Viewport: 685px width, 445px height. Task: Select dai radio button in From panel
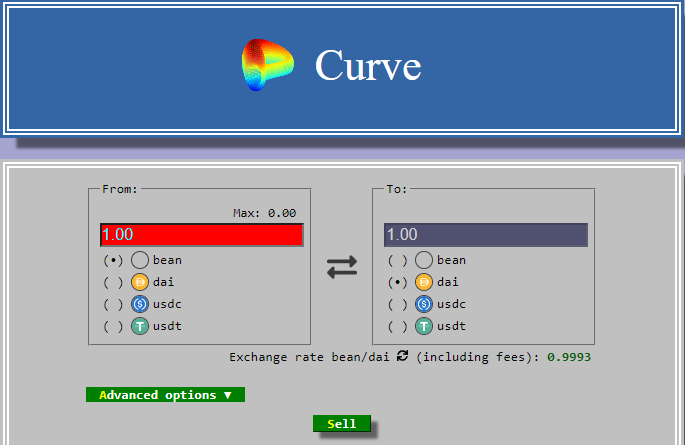click(113, 283)
